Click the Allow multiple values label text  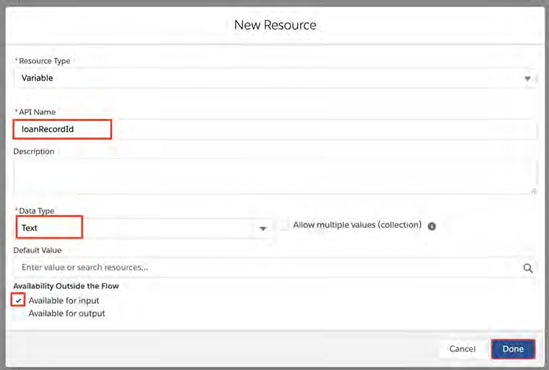click(x=357, y=225)
